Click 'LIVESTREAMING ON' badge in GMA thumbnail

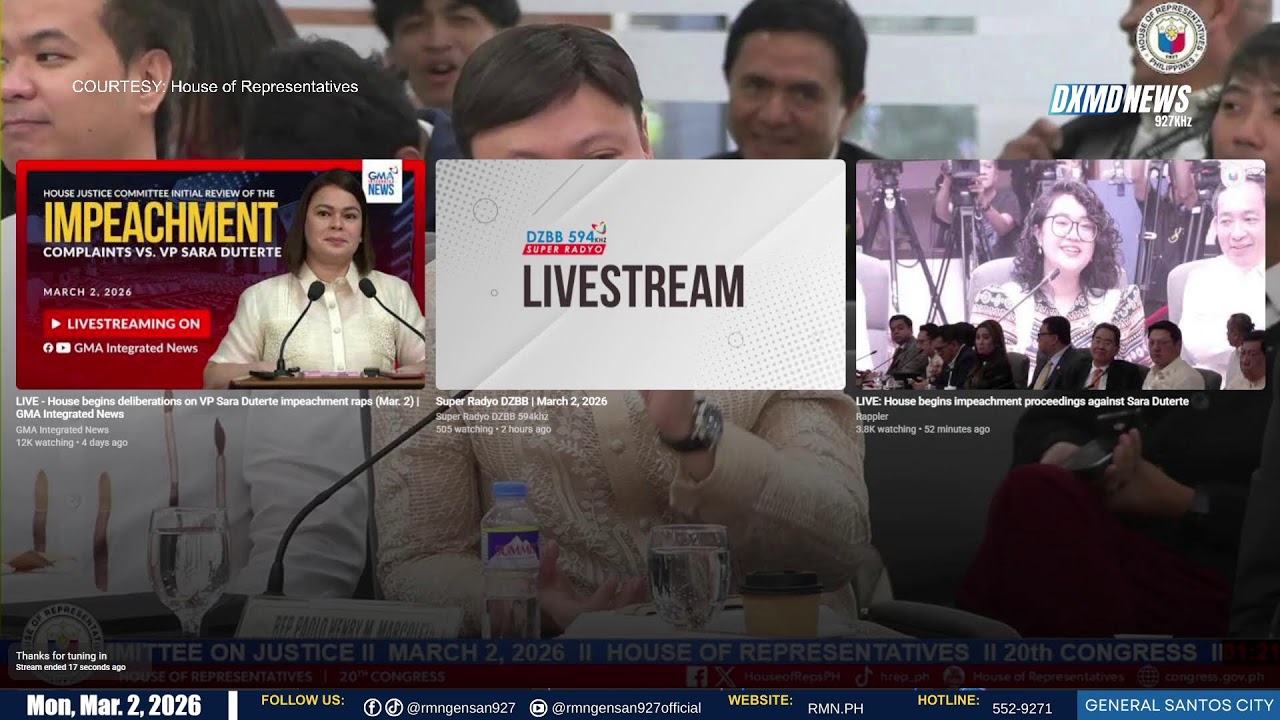coord(126,324)
